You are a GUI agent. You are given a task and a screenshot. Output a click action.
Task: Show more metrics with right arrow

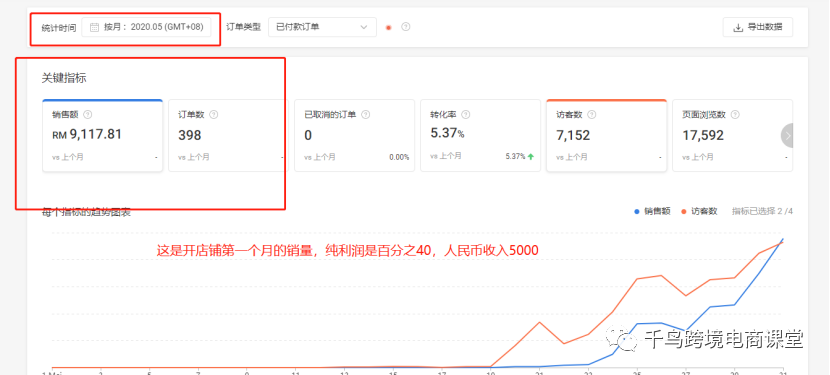click(787, 136)
